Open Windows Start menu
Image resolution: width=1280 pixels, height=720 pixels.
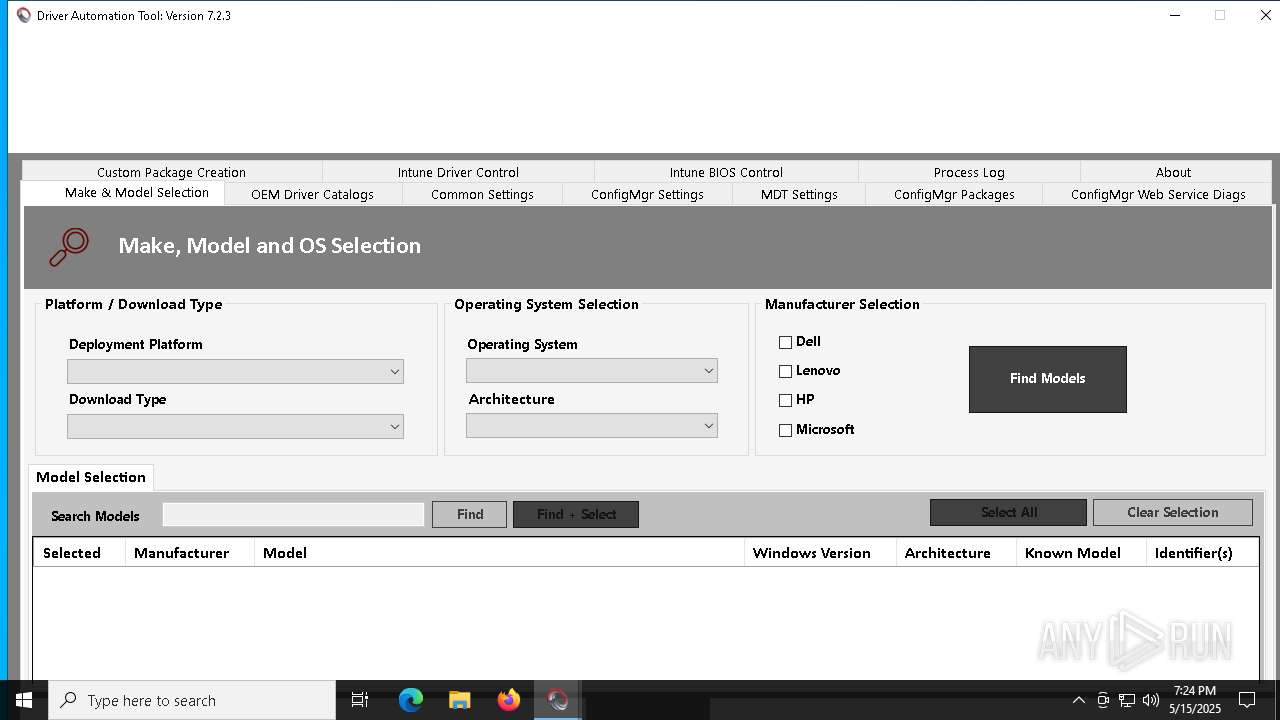(24, 700)
